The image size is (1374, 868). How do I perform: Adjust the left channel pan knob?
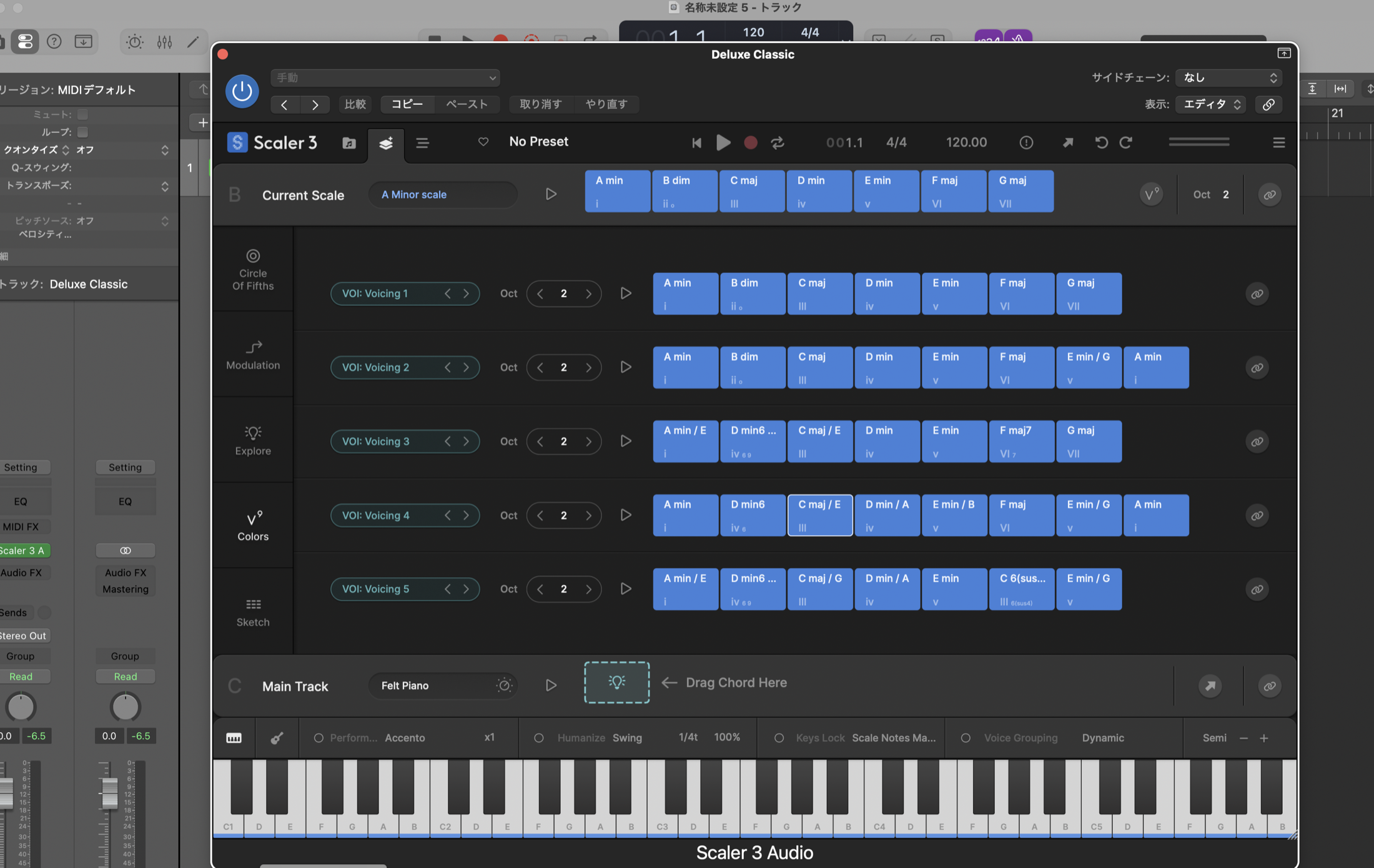[21, 707]
